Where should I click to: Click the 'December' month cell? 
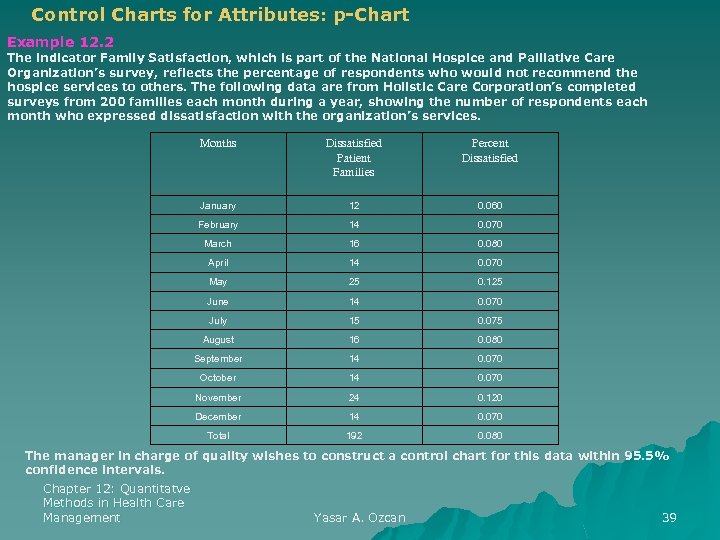tap(218, 417)
